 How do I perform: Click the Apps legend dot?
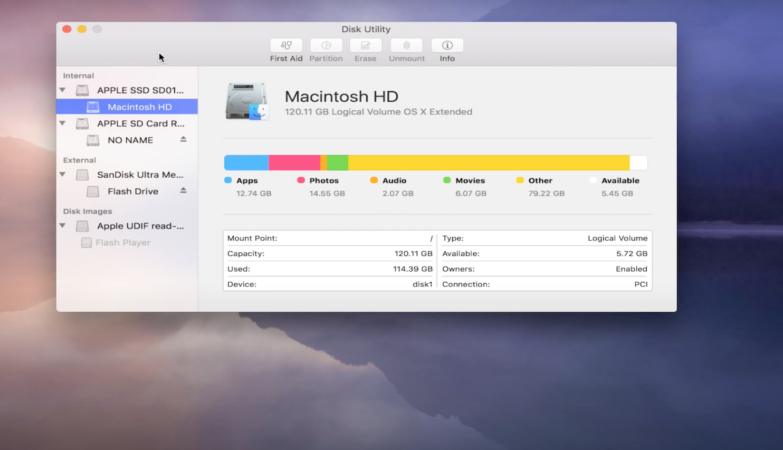[x=228, y=180]
